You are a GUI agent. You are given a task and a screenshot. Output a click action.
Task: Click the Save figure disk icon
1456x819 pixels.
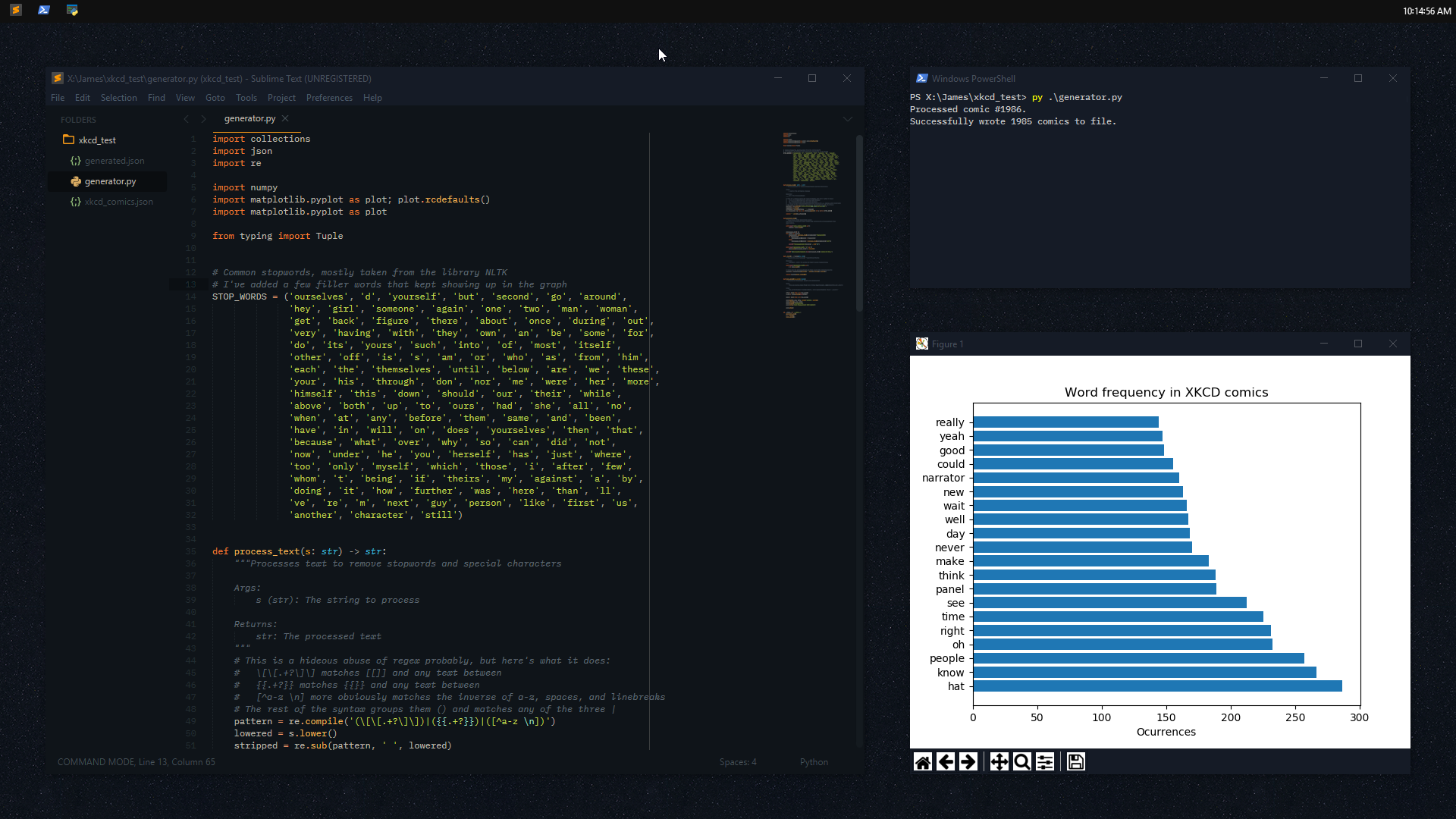click(x=1076, y=762)
